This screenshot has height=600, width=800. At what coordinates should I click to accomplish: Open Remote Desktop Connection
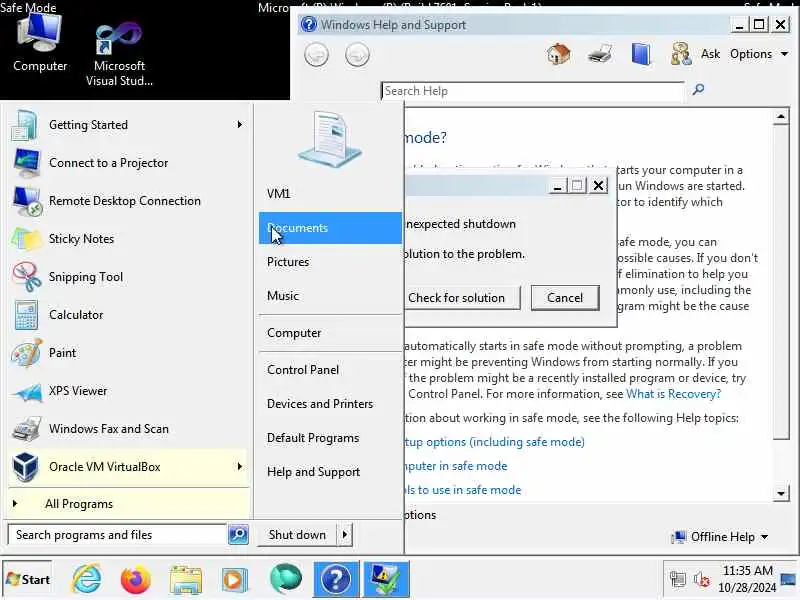coord(128,201)
